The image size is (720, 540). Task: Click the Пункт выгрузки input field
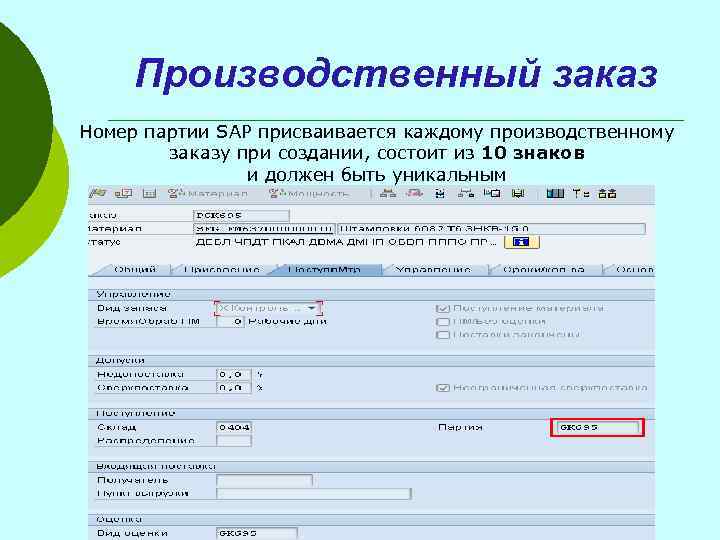[314, 494]
